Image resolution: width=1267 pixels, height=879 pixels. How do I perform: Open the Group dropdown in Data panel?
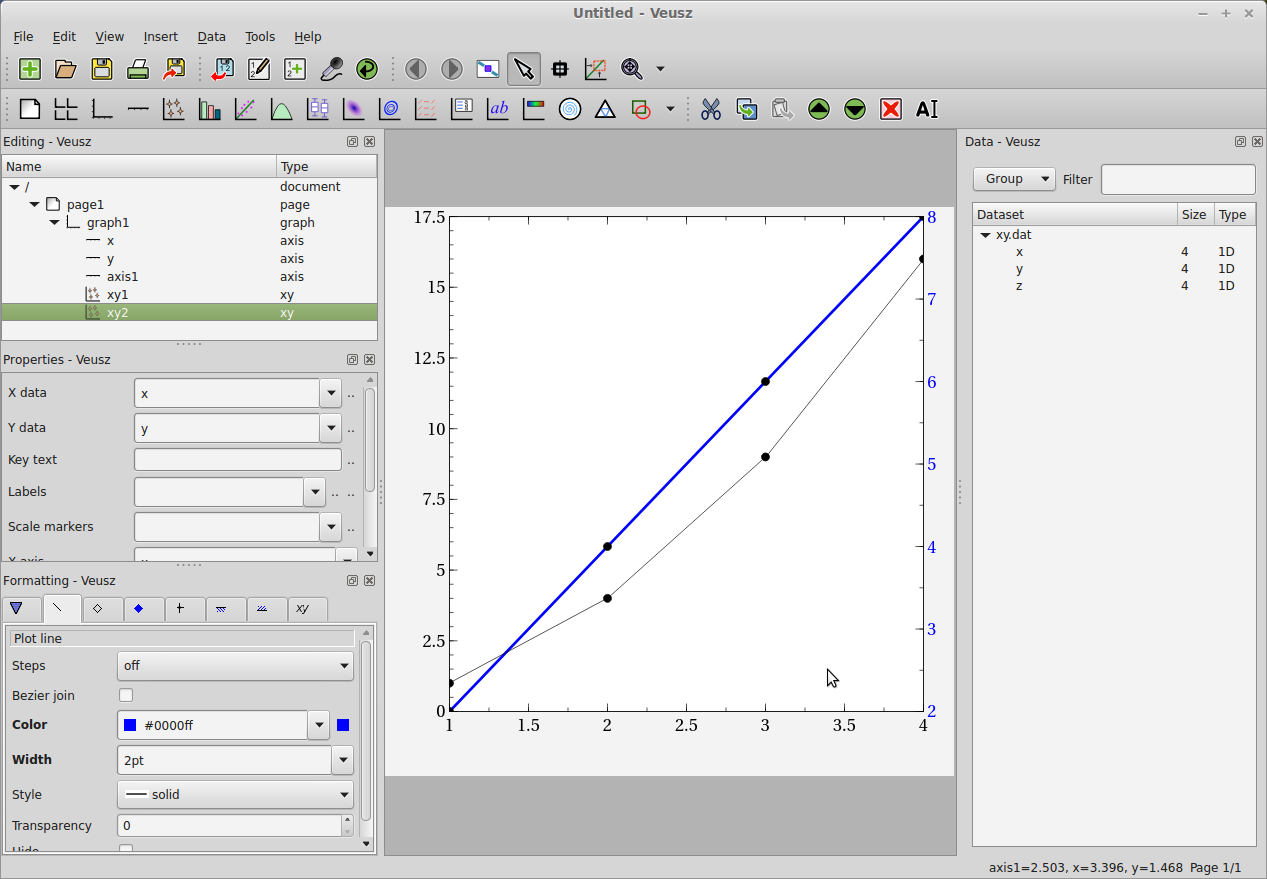click(x=1013, y=178)
